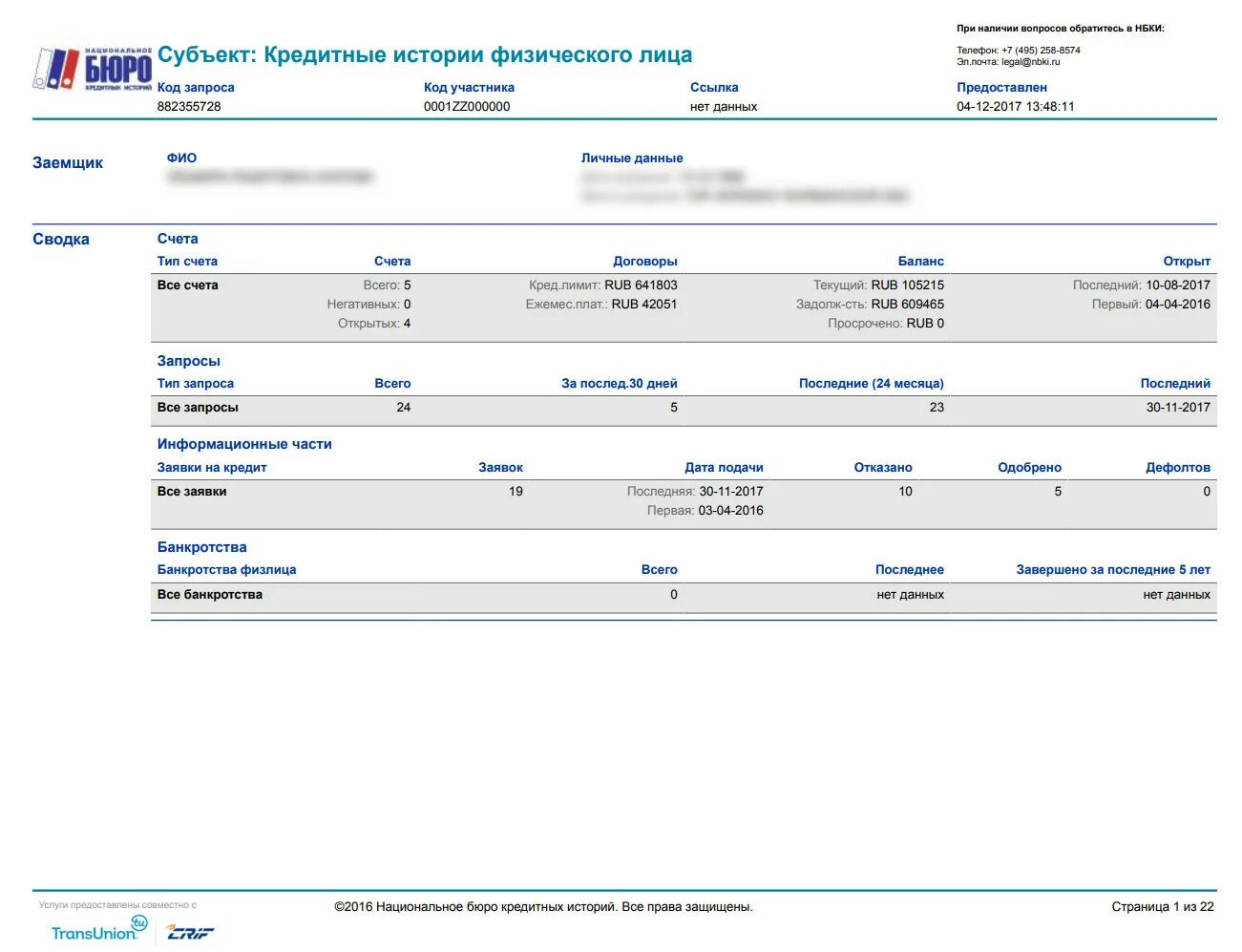The height and width of the screenshot is (952, 1242).
Task: Select participant code 0001ZZ000000
Action: pos(467,106)
